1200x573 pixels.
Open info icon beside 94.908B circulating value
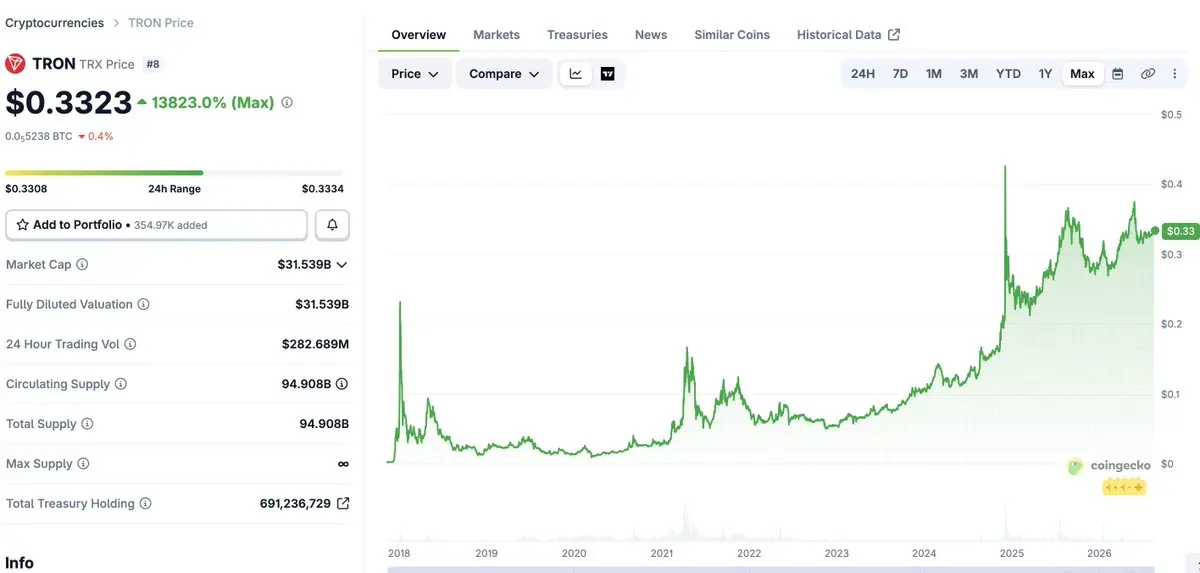(x=342, y=384)
